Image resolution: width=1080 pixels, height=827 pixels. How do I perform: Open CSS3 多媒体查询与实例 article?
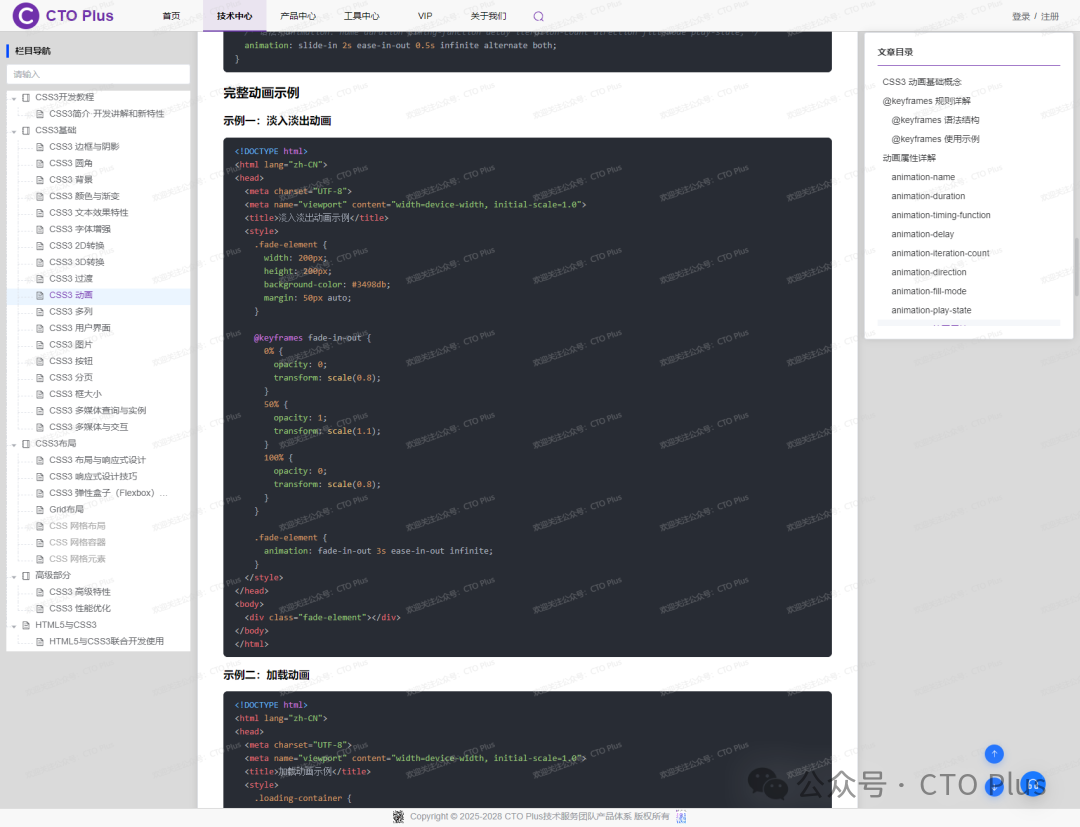click(x=97, y=411)
